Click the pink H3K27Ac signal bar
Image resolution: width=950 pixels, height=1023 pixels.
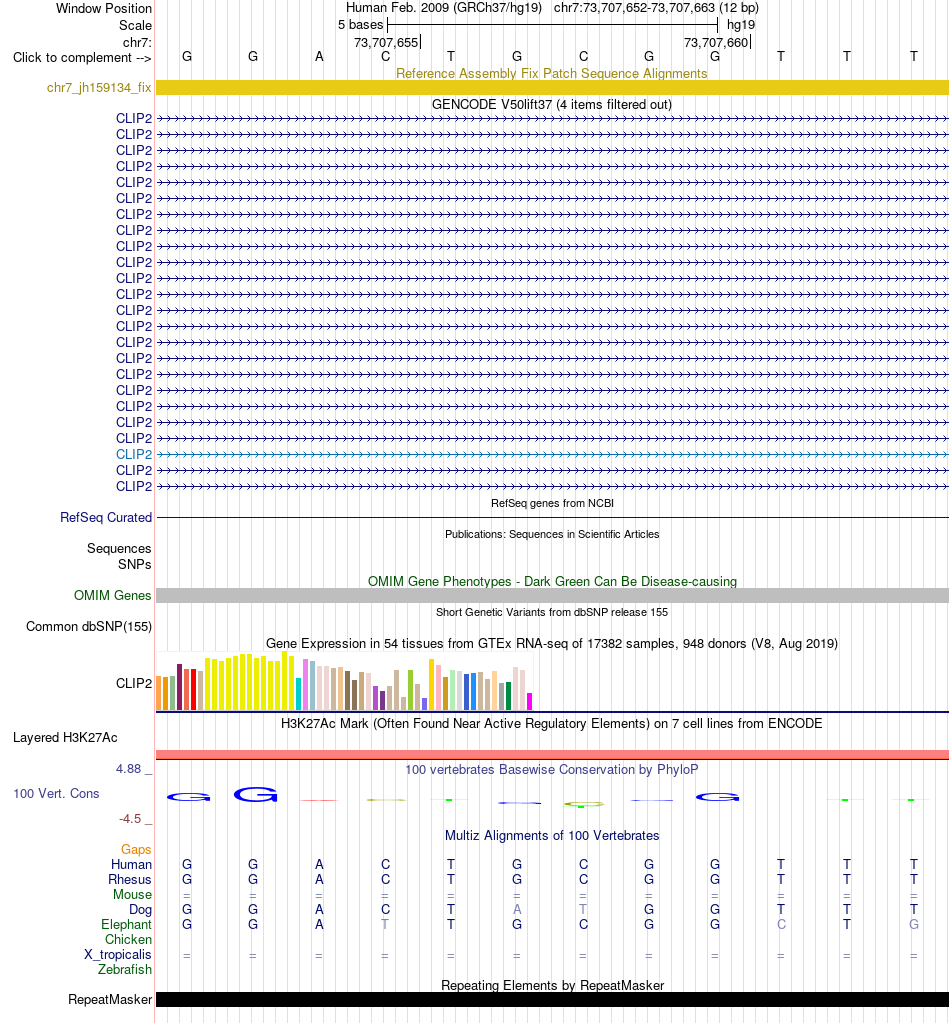tap(552, 755)
